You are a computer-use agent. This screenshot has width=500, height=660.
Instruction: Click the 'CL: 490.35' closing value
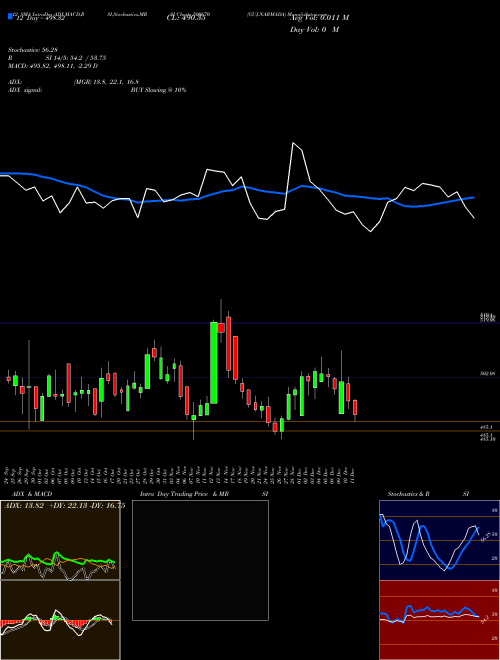coord(186,18)
